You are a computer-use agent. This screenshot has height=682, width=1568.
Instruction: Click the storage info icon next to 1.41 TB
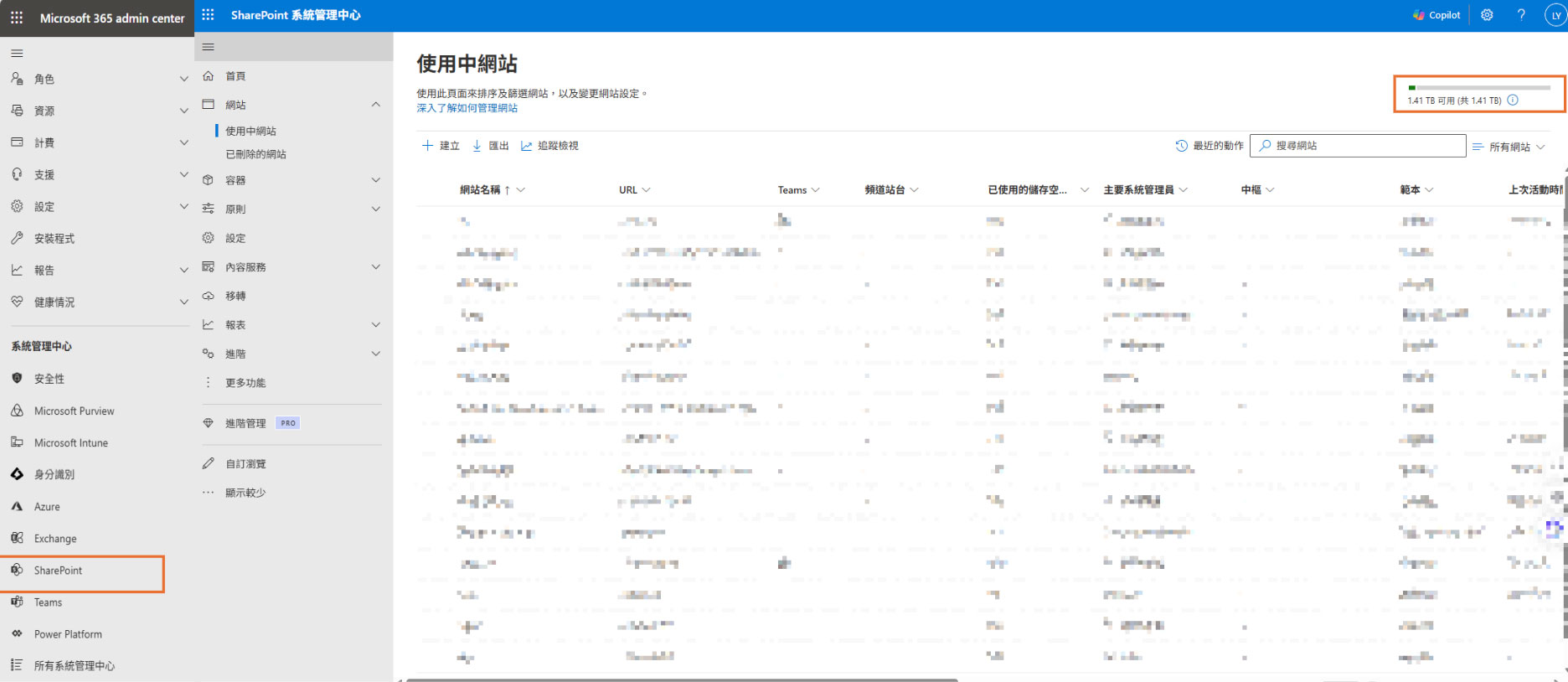[x=1513, y=100]
